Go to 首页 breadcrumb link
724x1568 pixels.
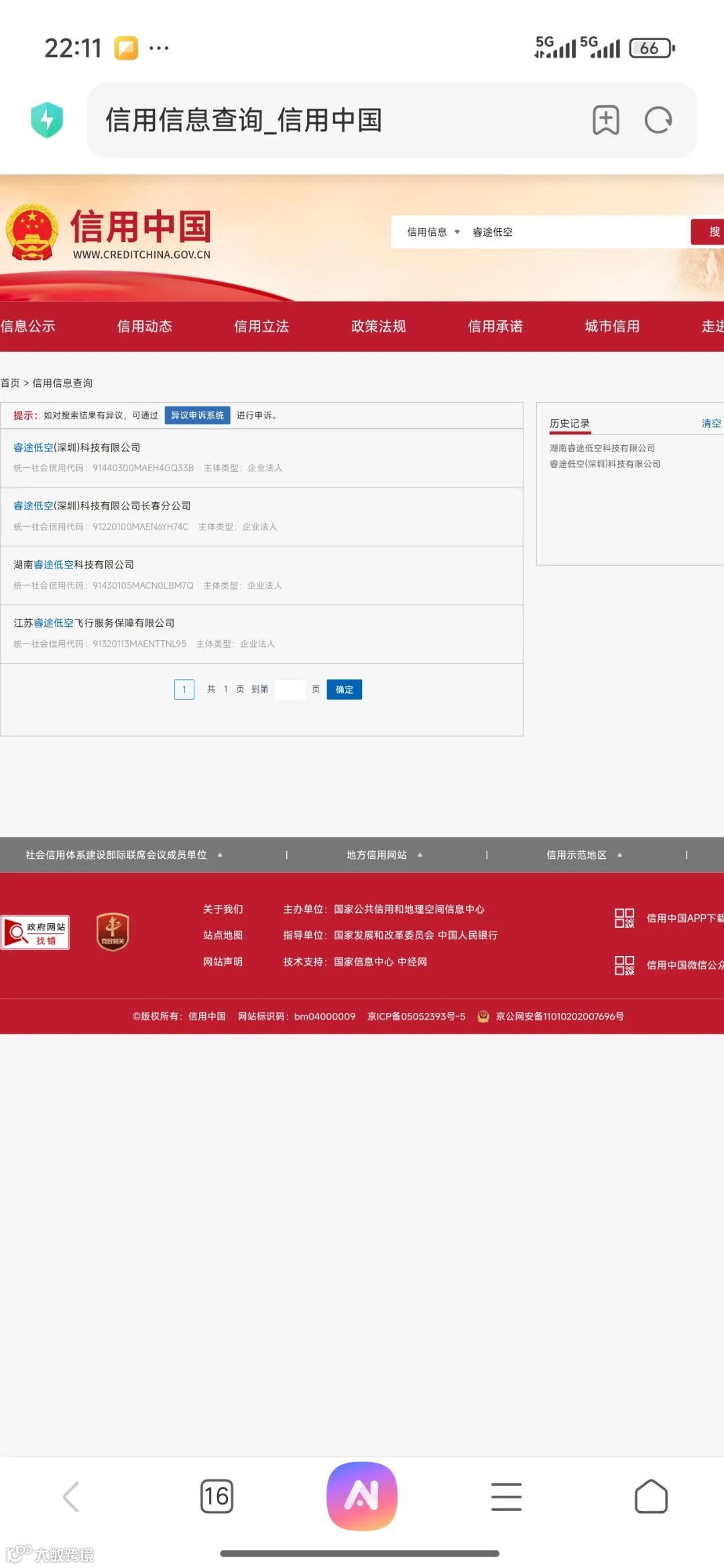(10, 383)
